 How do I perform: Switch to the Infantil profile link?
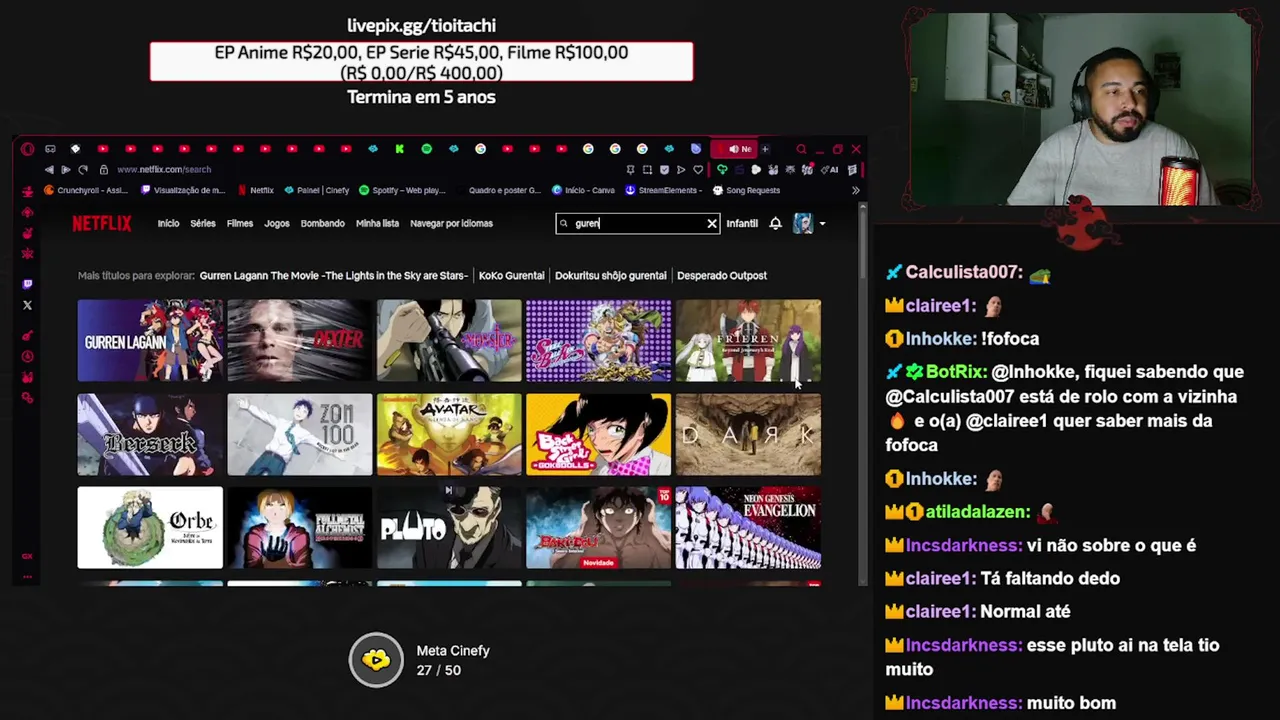(x=742, y=224)
